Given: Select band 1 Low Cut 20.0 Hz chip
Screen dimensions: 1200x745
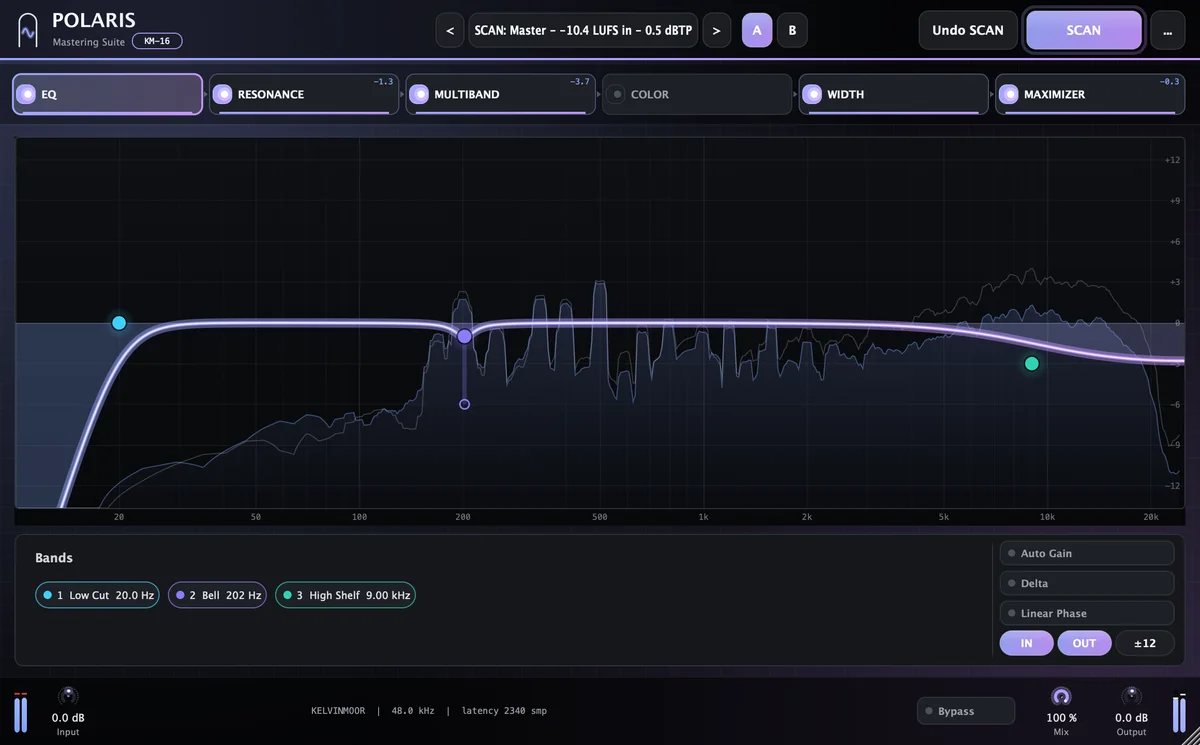Looking at the screenshot, I should 97,595.
